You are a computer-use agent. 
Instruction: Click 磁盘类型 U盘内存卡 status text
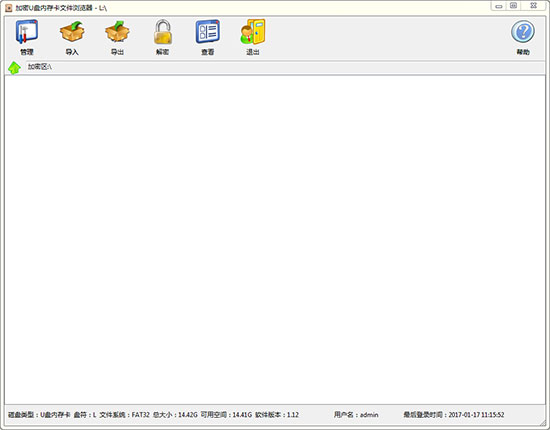pos(39,415)
